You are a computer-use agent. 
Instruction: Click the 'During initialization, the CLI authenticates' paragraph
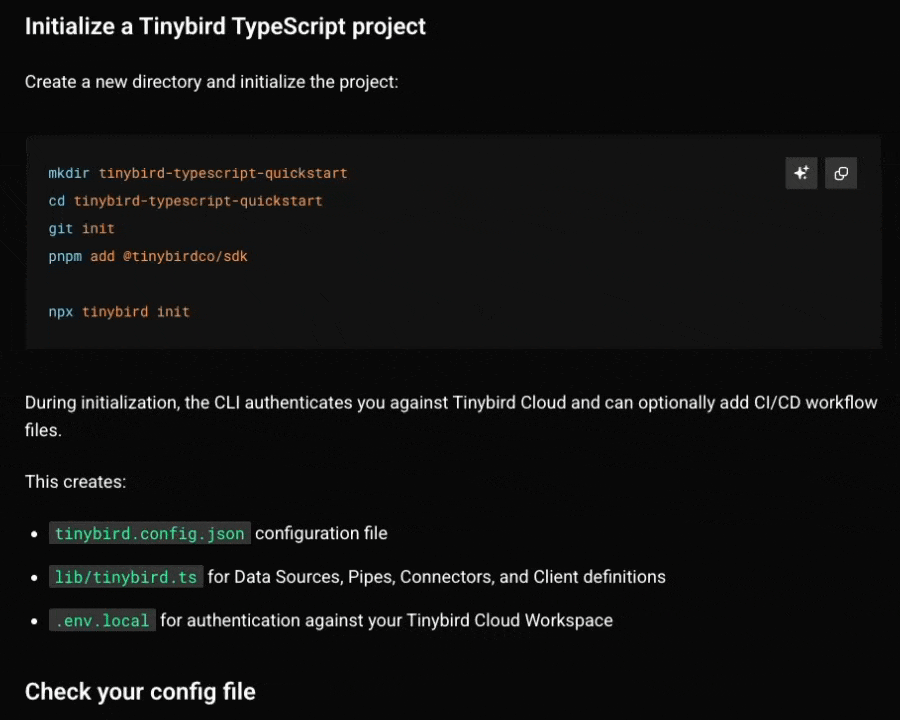451,416
